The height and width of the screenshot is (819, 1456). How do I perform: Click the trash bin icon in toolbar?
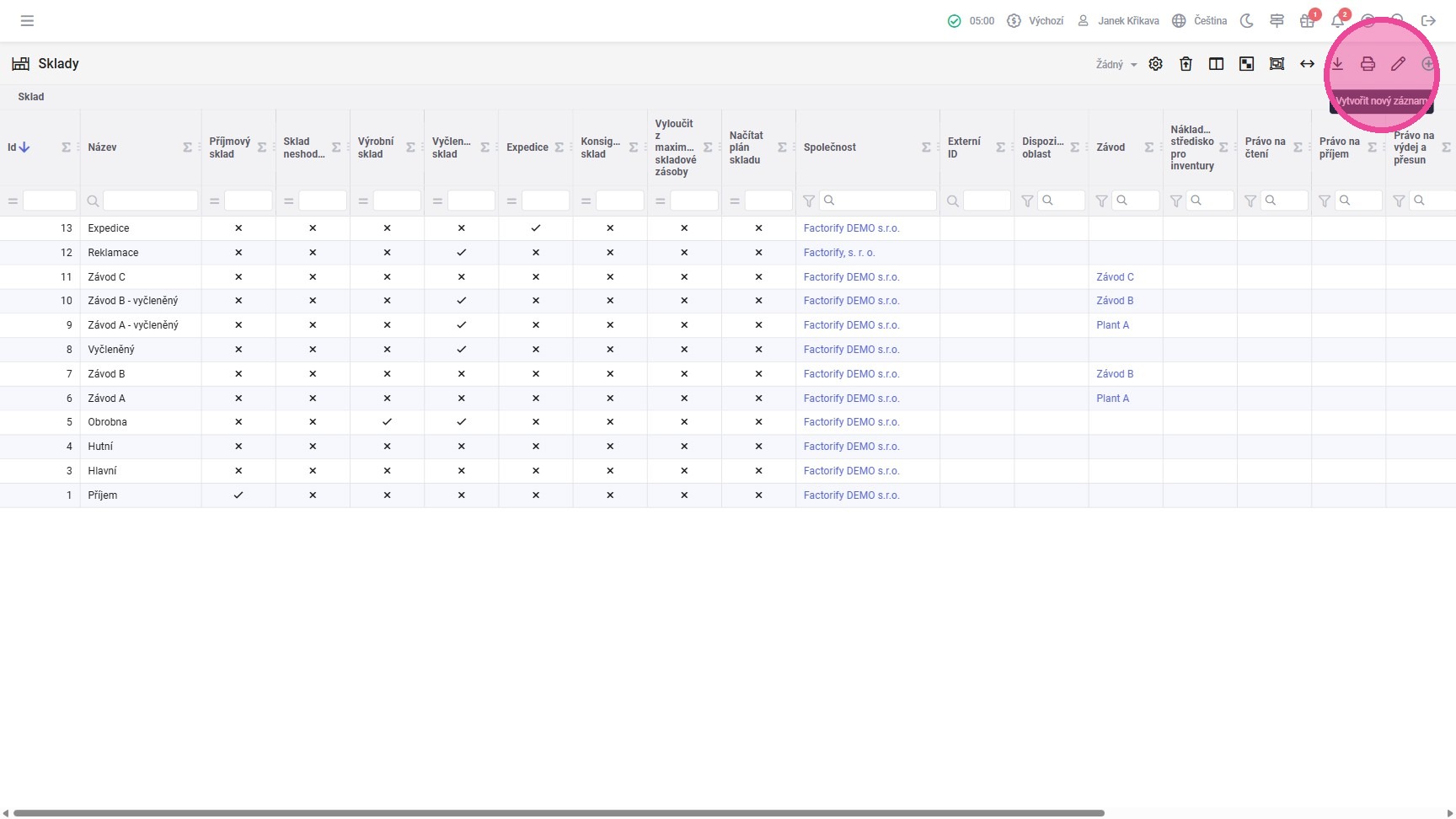tap(1186, 64)
